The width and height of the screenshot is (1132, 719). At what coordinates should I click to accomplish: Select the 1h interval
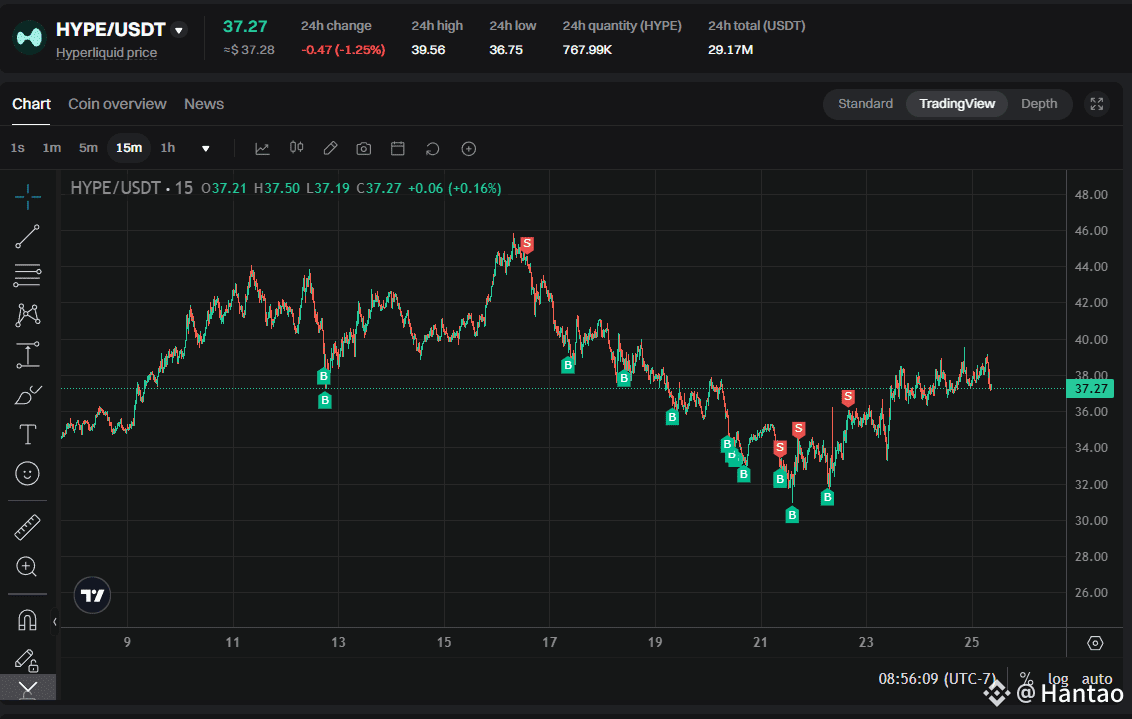pos(167,148)
